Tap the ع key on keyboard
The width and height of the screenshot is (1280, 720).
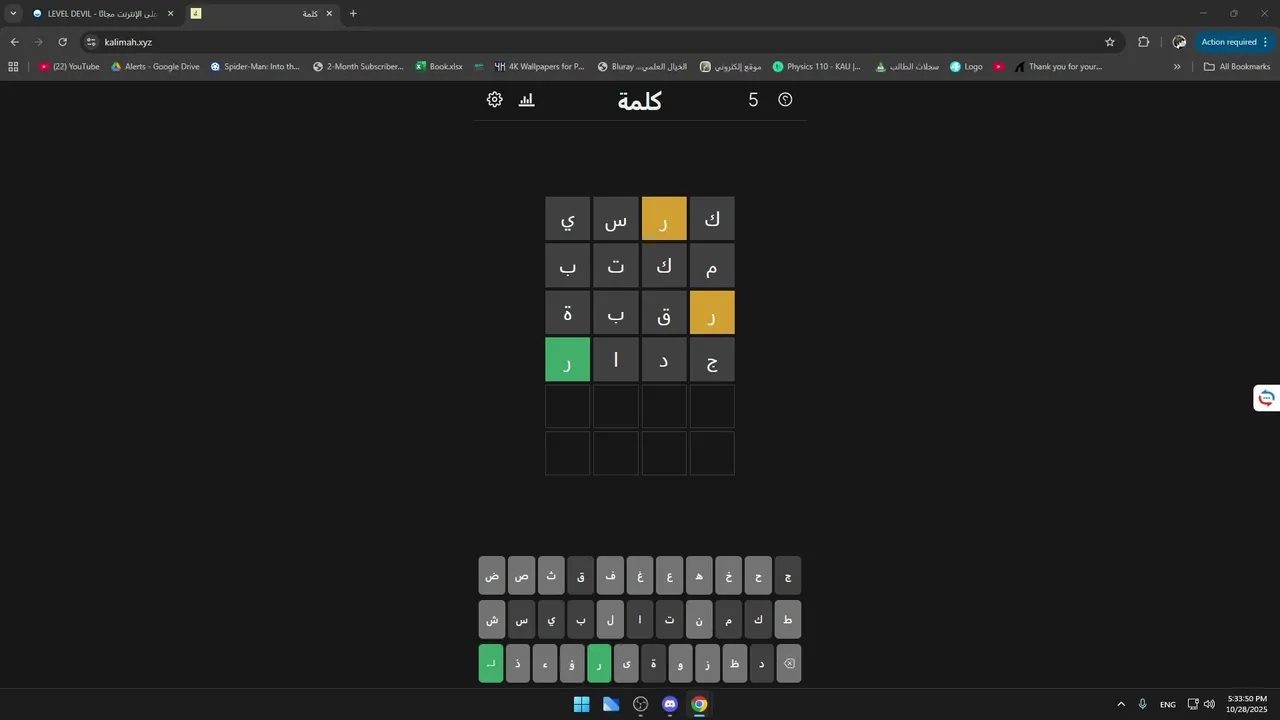tap(670, 576)
